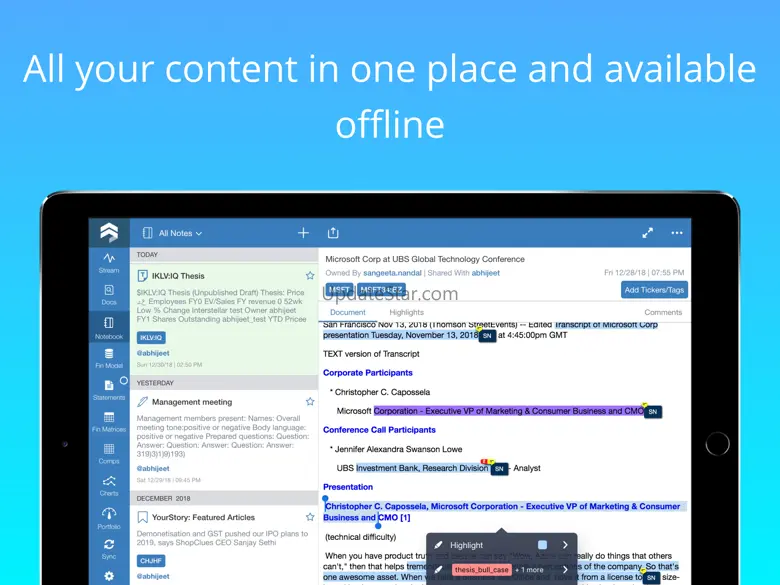Expand the All Notes dropdown
The image size is (780, 585).
(x=180, y=233)
